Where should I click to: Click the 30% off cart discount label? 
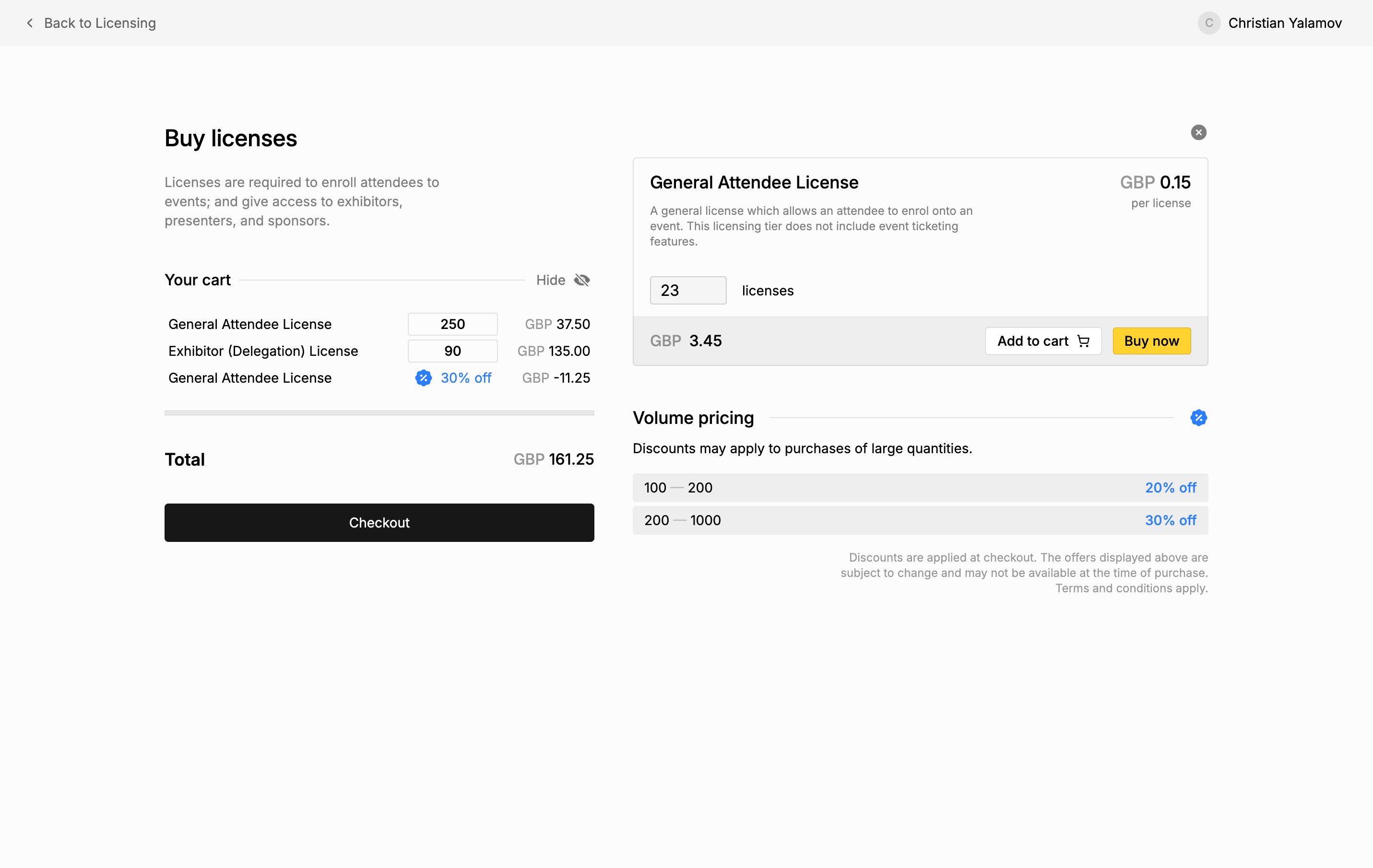[x=466, y=378]
